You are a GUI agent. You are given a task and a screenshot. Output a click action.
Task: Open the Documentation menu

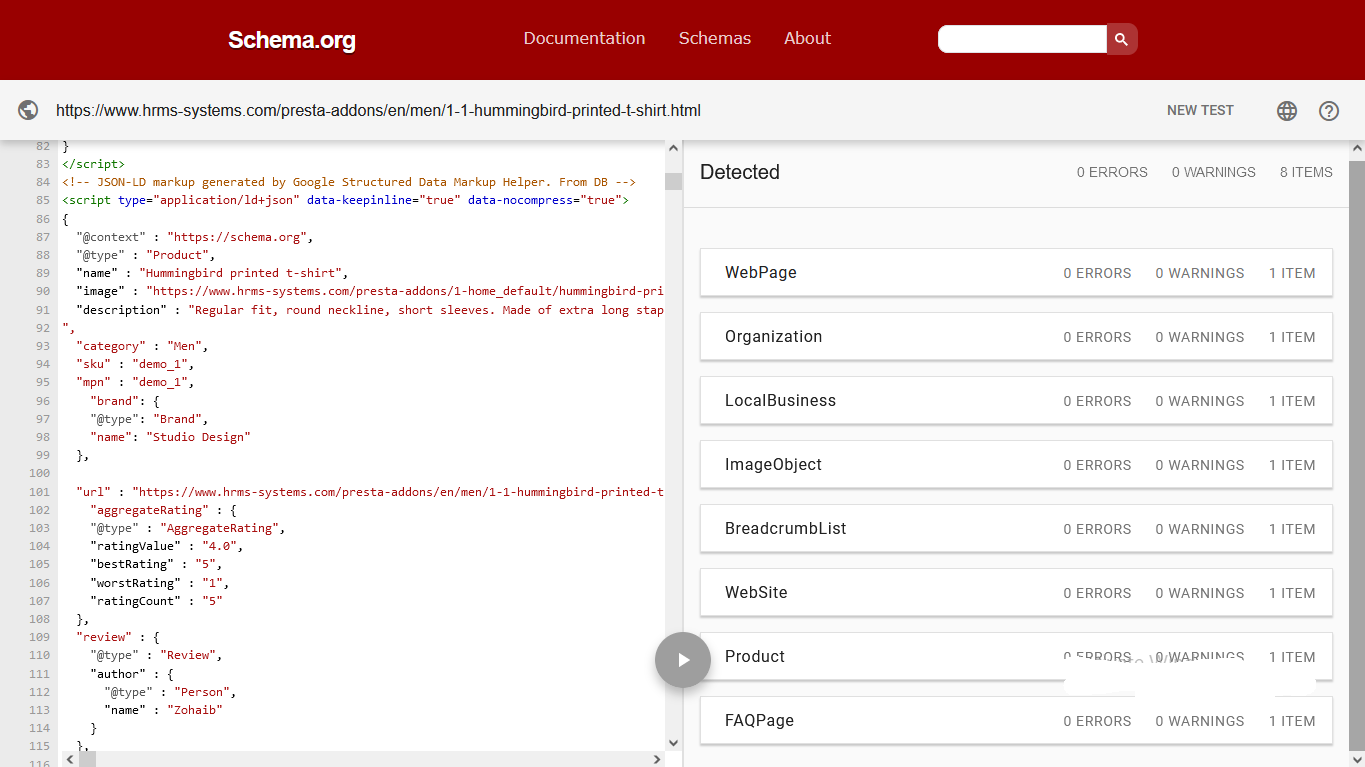(584, 38)
